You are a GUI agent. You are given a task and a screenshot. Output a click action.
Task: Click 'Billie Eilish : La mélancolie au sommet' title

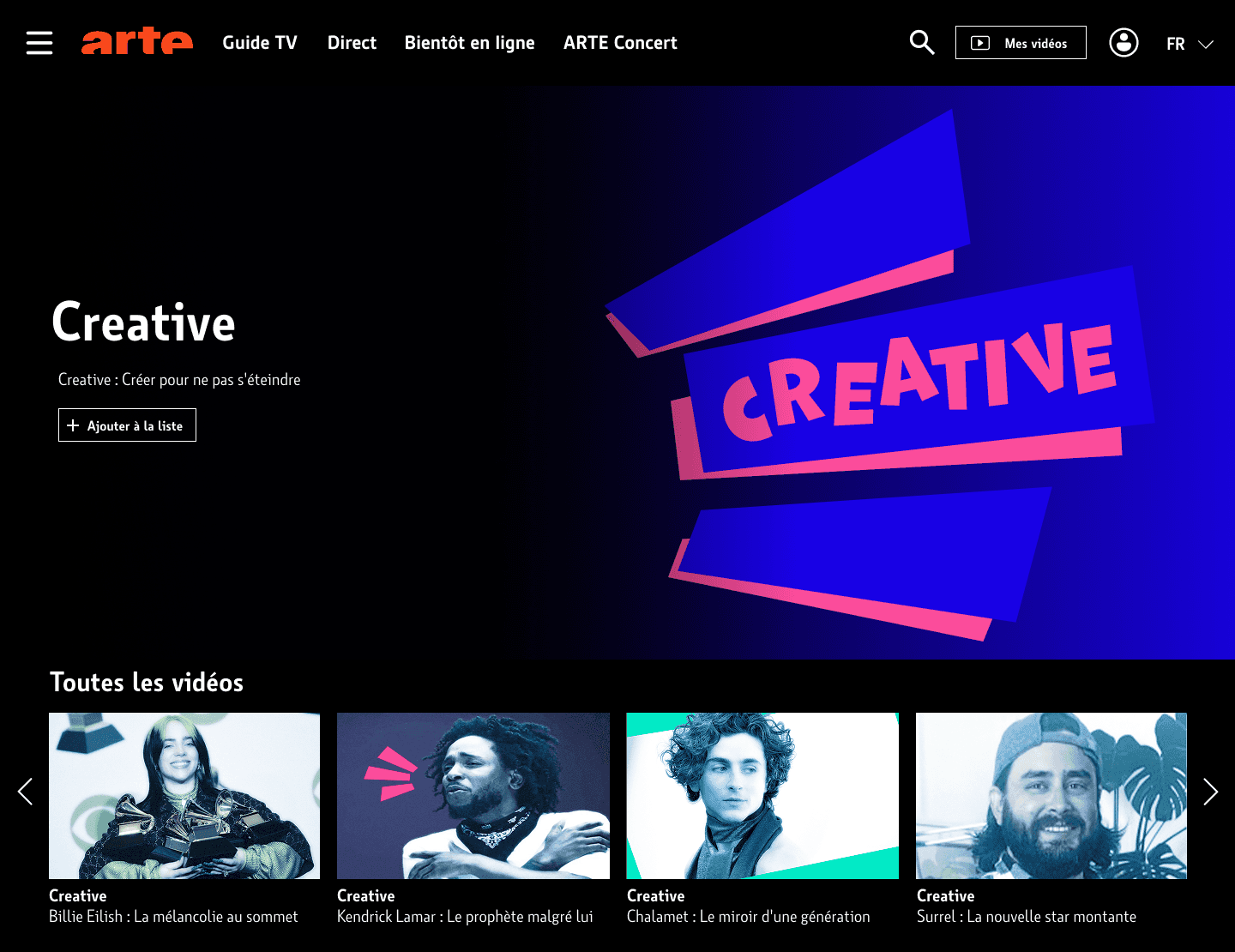pos(173,917)
